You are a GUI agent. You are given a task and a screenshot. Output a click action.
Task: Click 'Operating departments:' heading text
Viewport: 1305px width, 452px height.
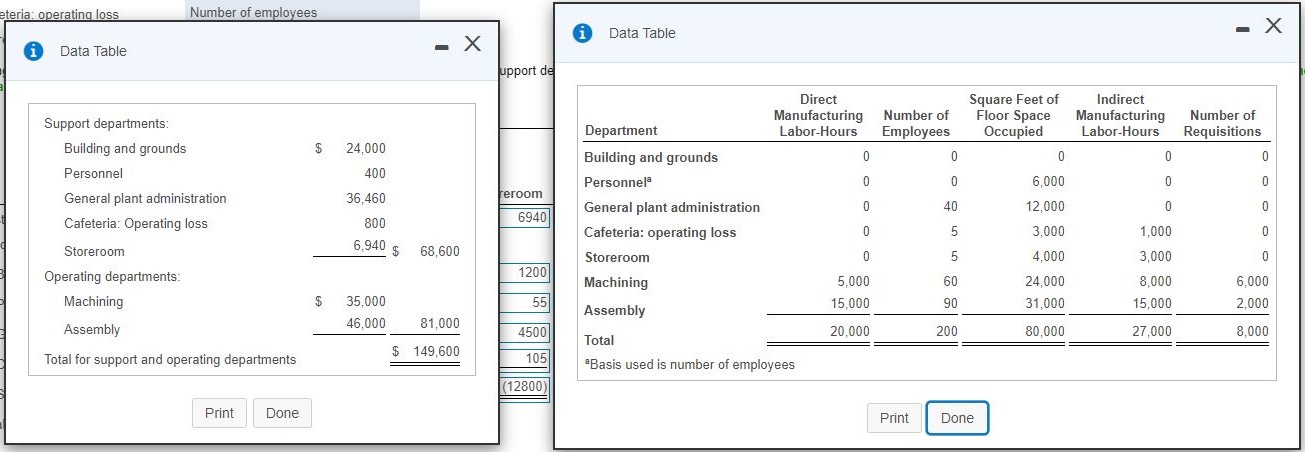click(112, 276)
